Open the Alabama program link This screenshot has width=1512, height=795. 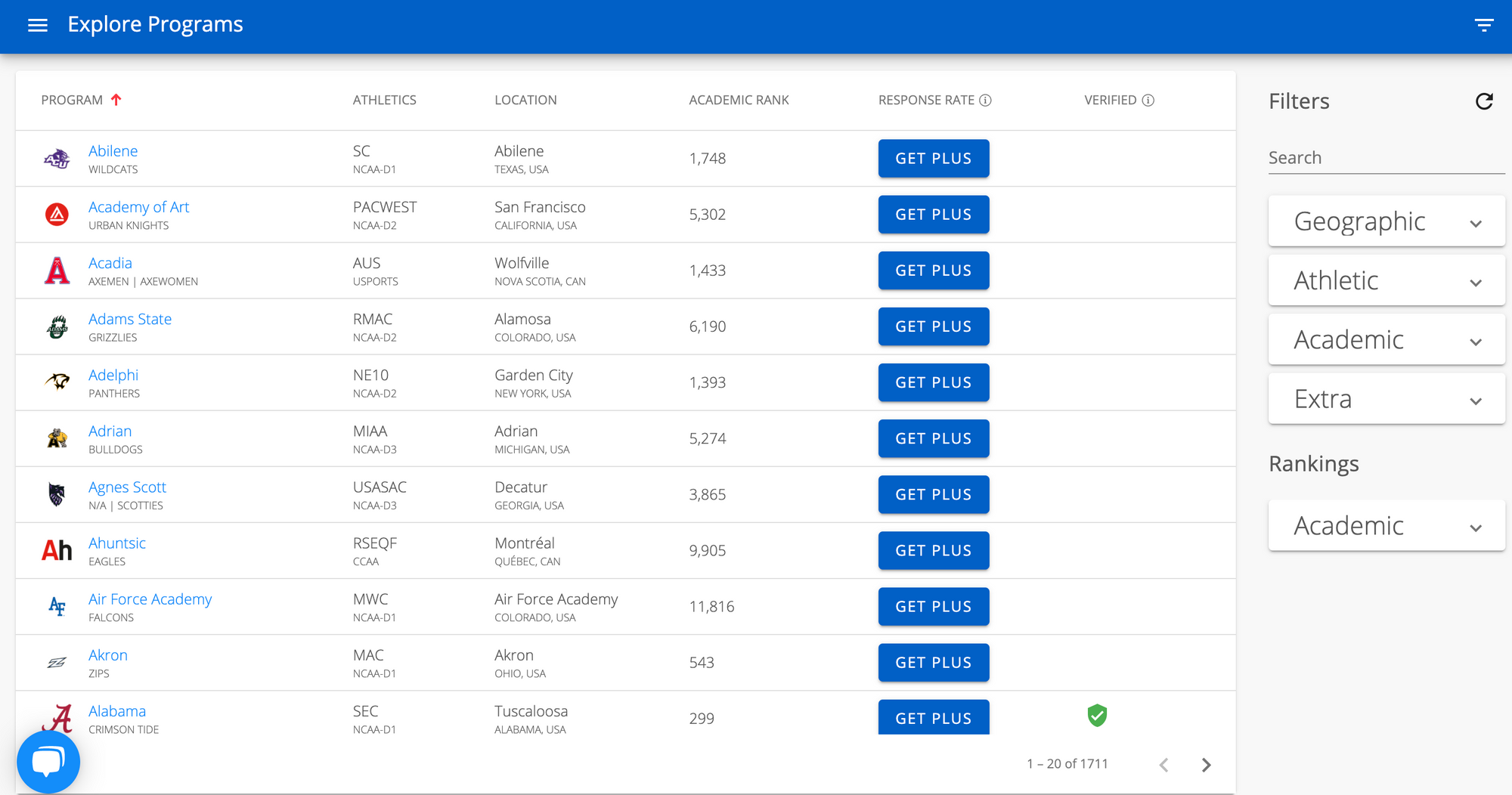pyautogui.click(x=117, y=711)
